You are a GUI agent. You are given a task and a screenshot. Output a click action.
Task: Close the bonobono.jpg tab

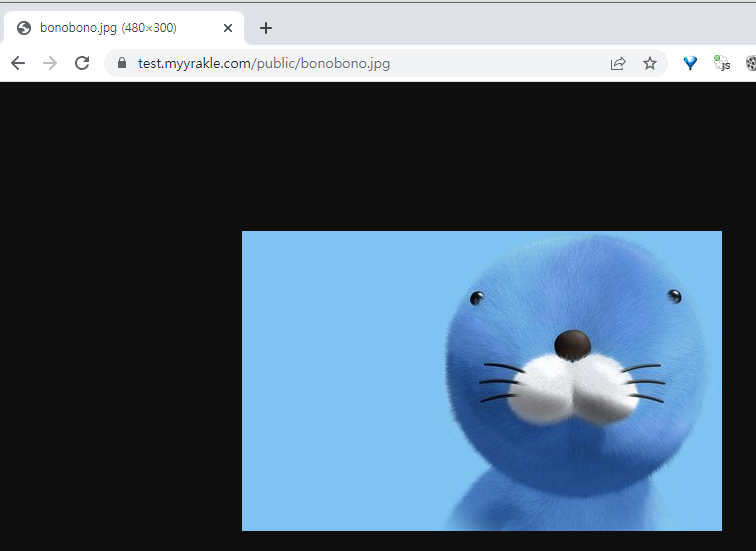228,28
